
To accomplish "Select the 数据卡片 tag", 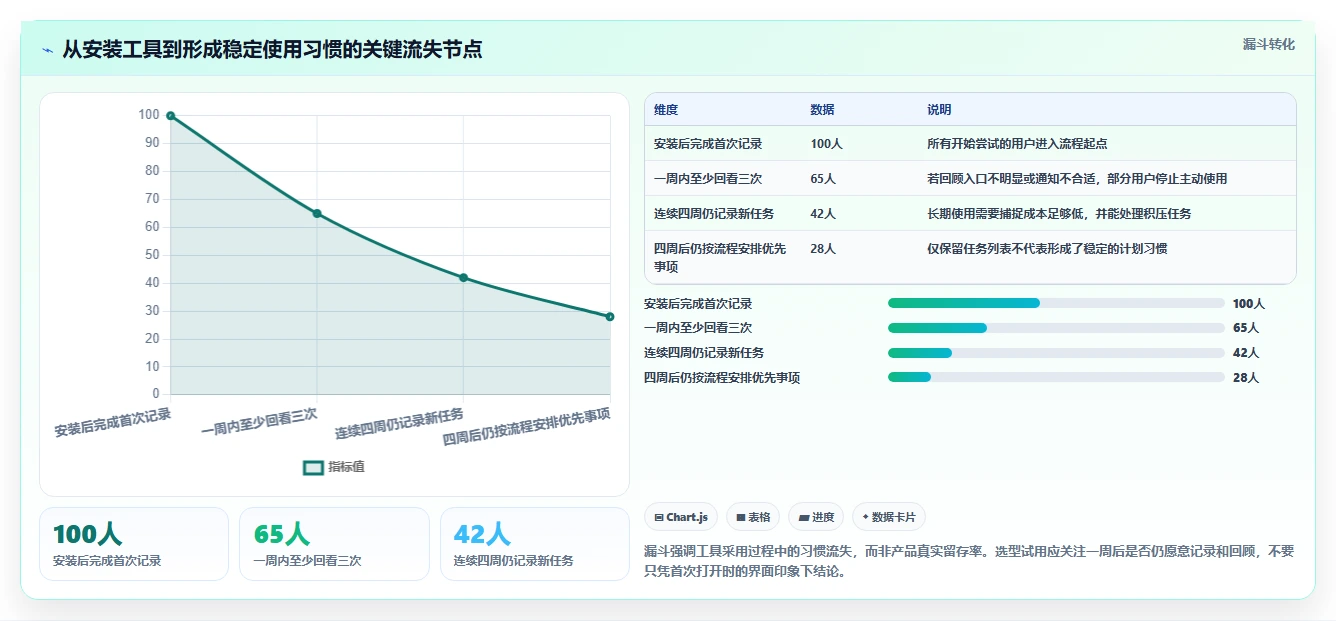I will 889,517.
